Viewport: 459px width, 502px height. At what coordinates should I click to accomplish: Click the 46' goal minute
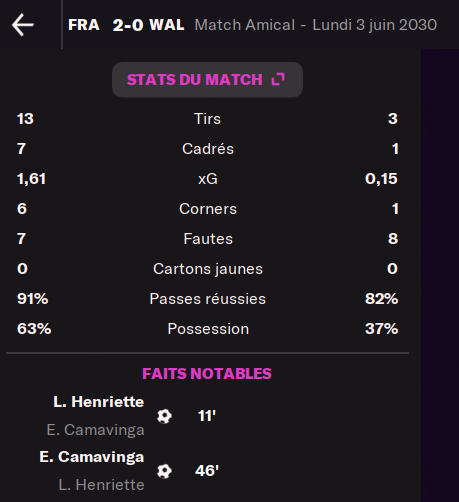point(207,471)
